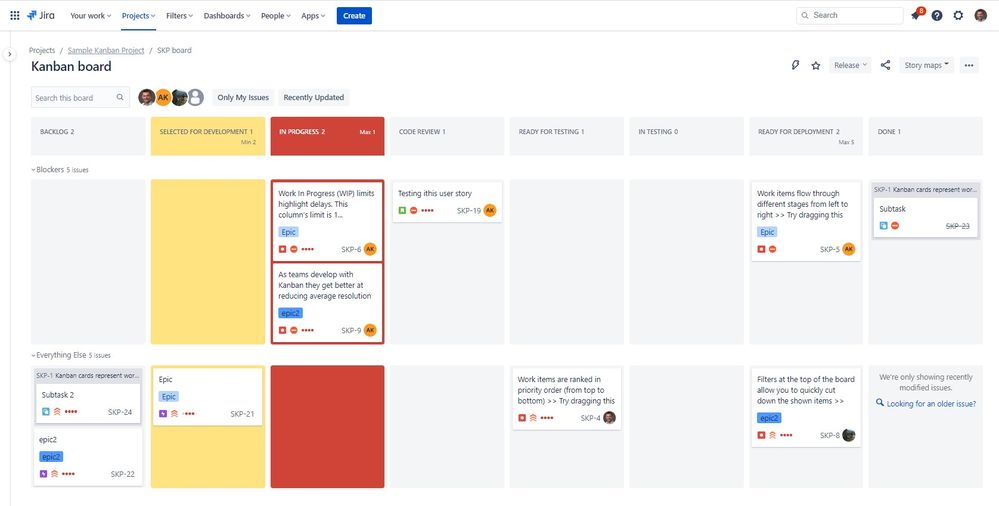Screen dimensions: 999x506
Task: Filter by the unassigned avatar
Action: [x=196, y=98]
